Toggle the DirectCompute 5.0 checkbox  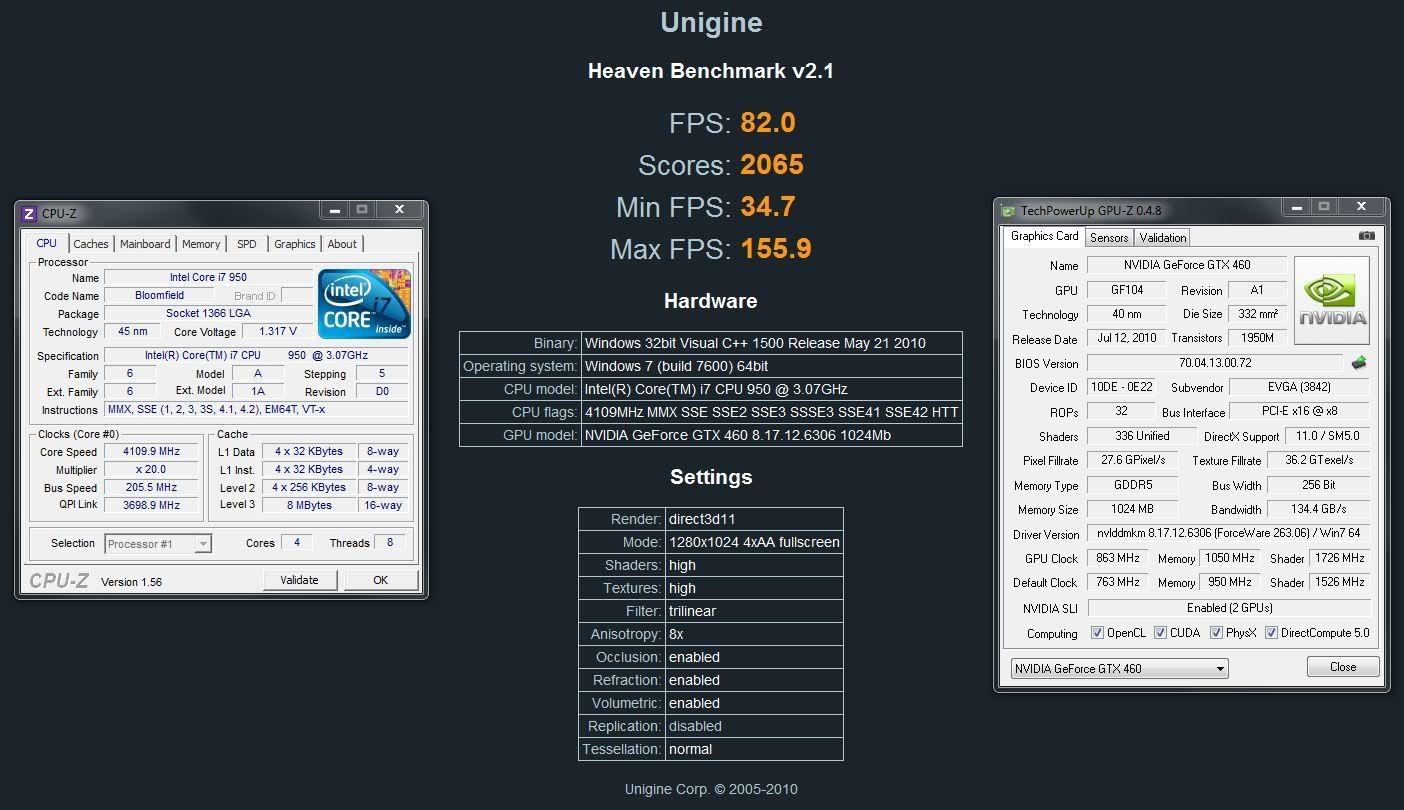click(1271, 633)
